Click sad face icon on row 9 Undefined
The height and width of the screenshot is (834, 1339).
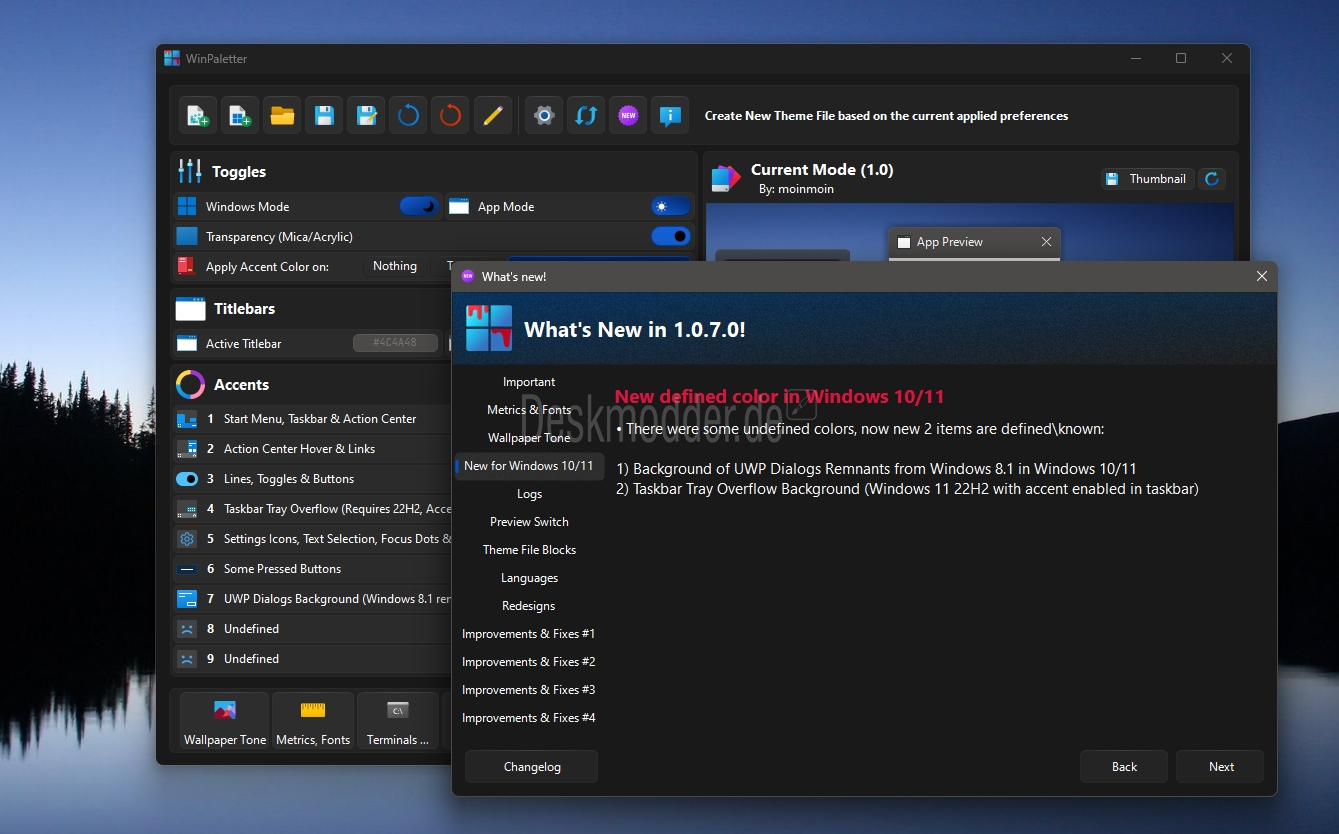[187, 659]
